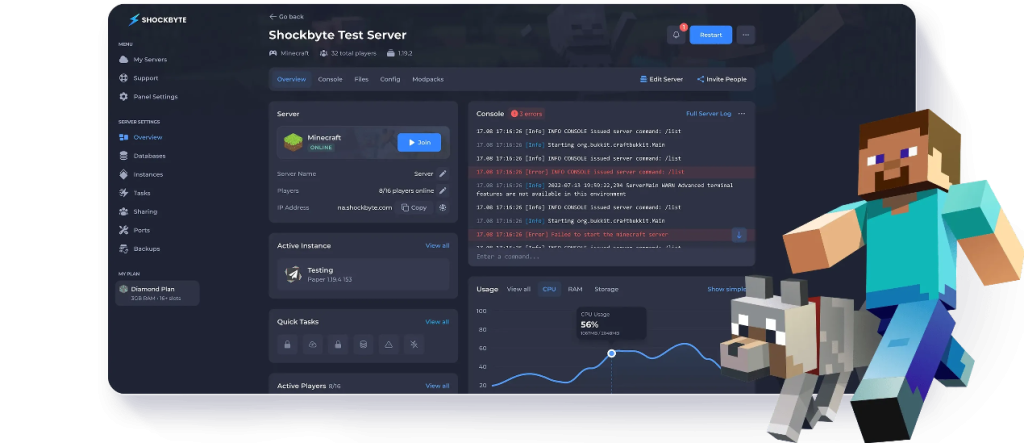Restart the server
The height and width of the screenshot is (443, 1024).
click(711, 35)
